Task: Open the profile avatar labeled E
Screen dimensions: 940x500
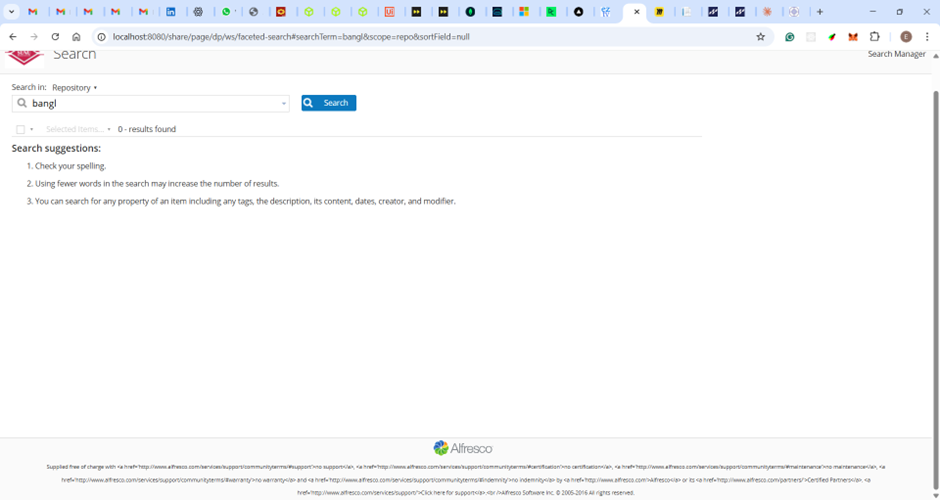Action: point(906,37)
